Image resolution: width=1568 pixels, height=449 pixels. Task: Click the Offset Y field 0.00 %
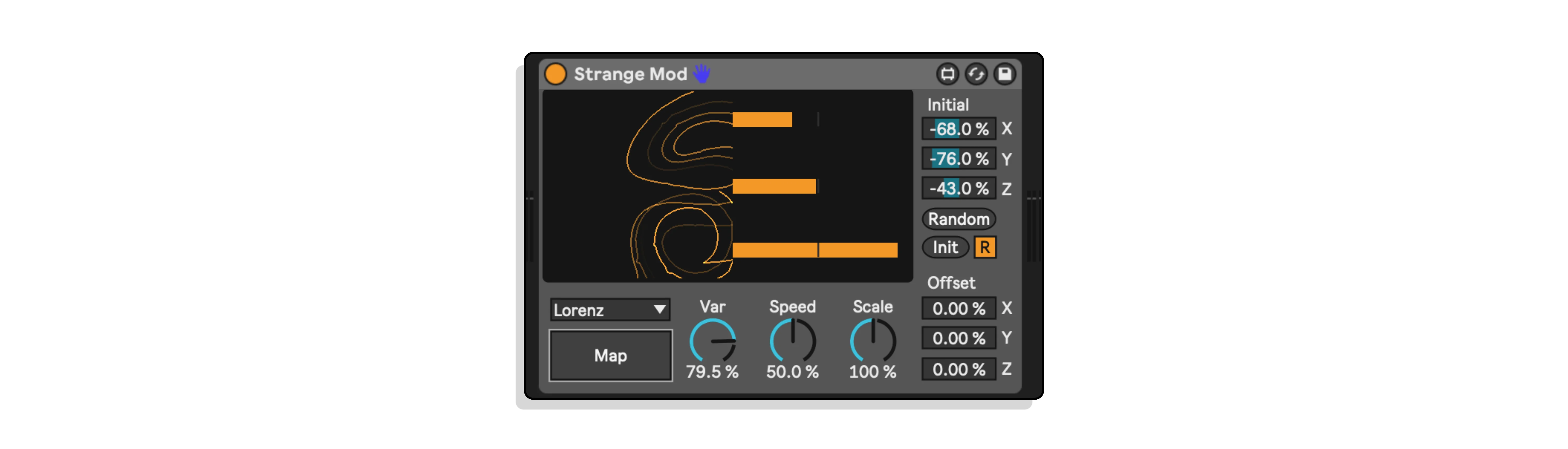point(959,338)
